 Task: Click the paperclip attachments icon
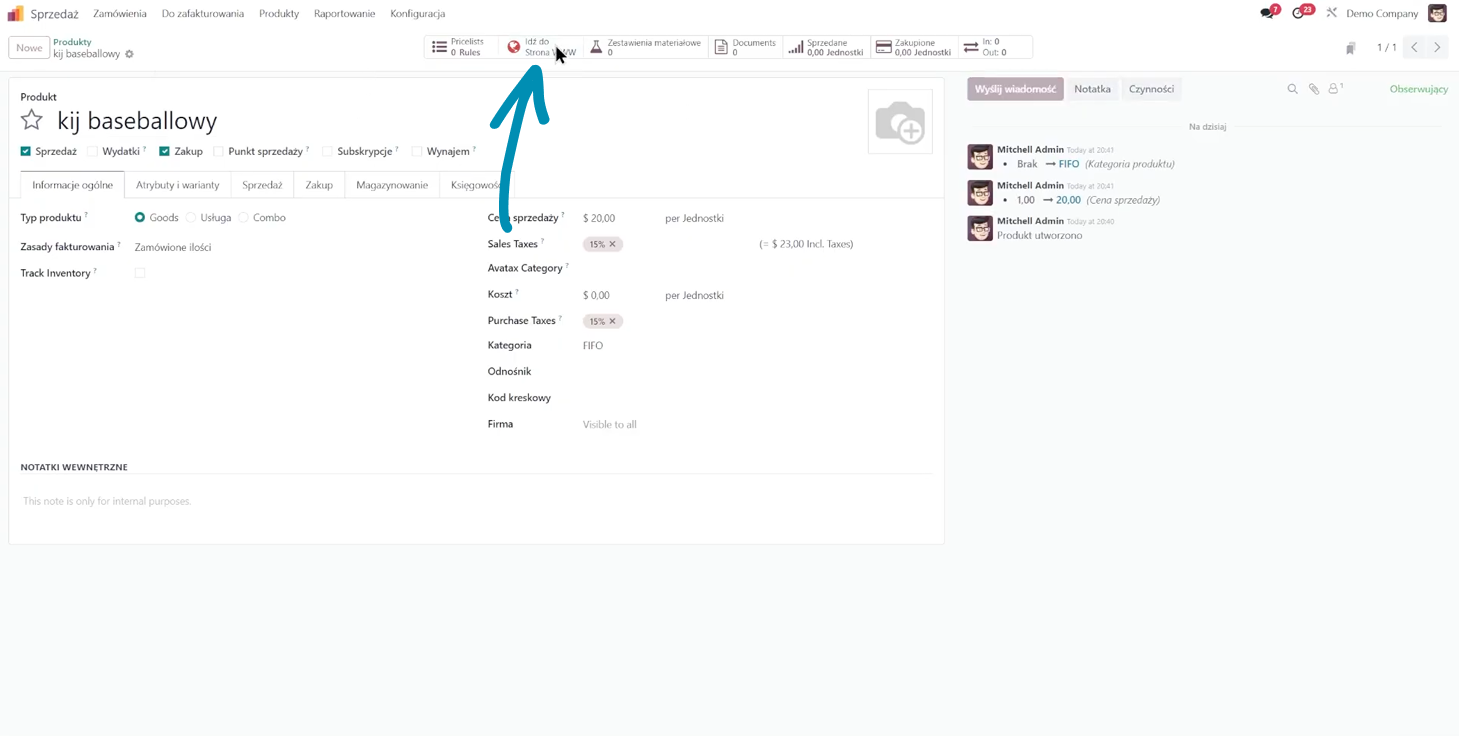tap(1314, 89)
